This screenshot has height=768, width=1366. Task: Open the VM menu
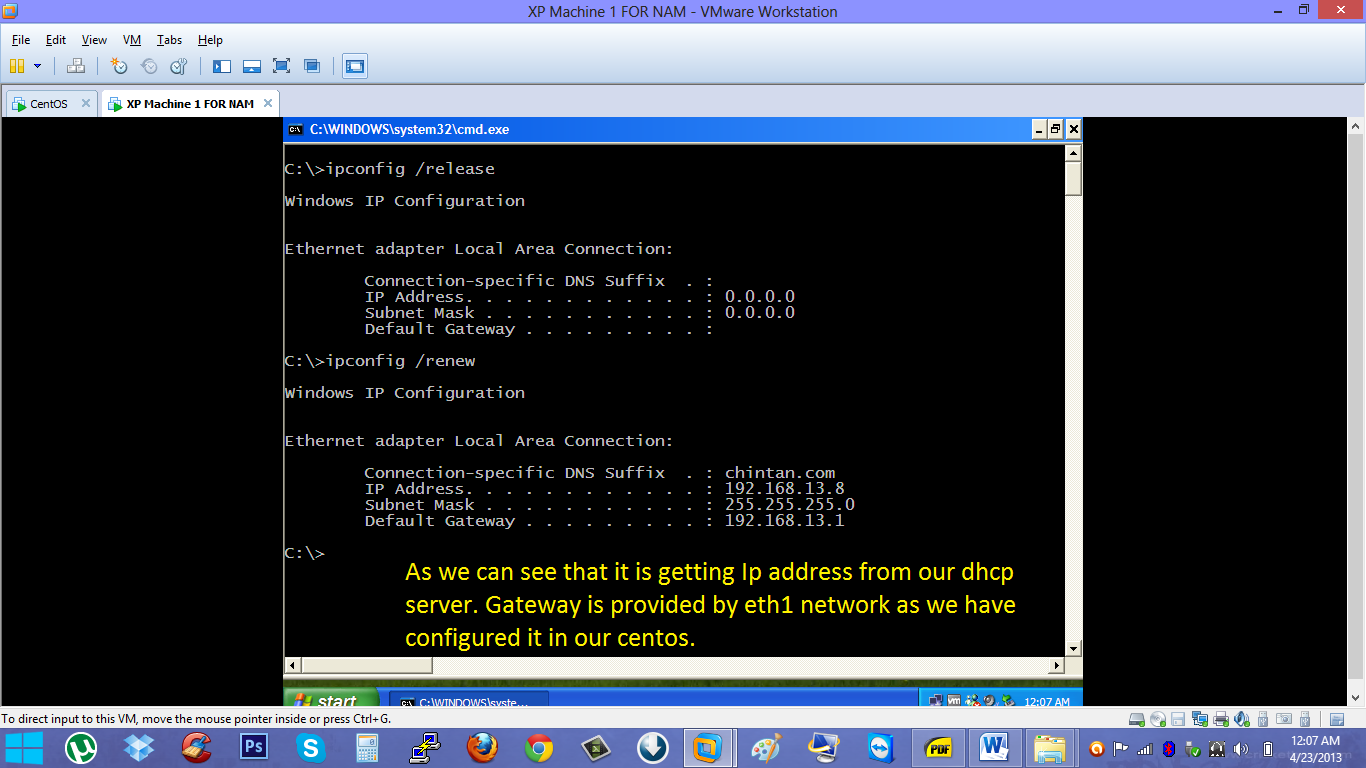pos(131,40)
